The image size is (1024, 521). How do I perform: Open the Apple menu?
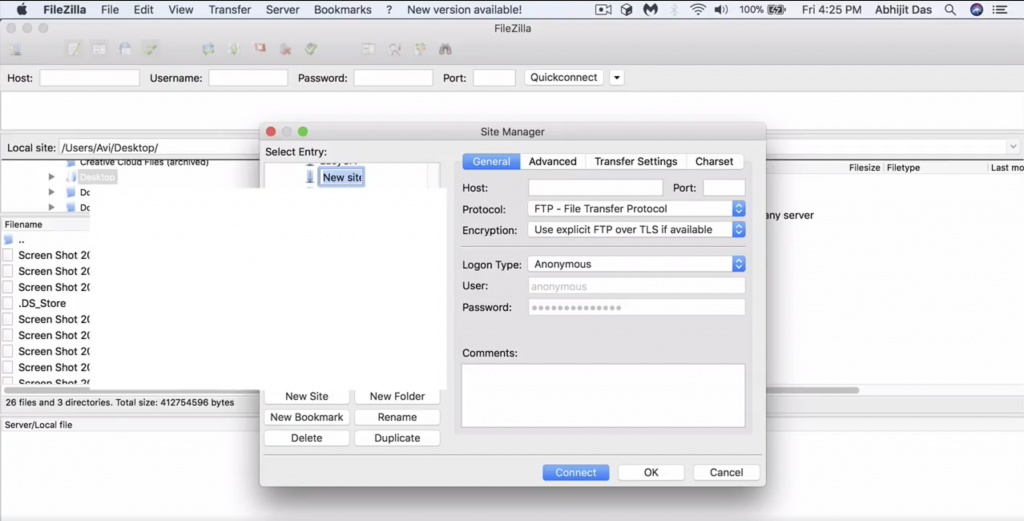(x=22, y=10)
